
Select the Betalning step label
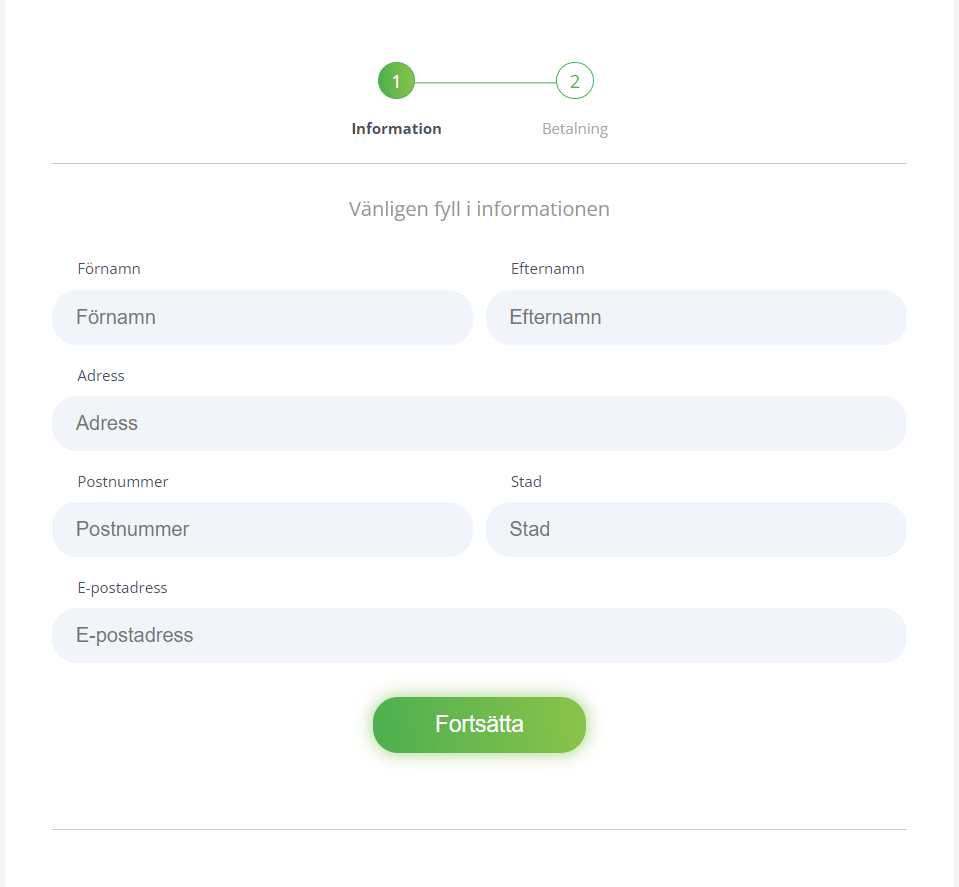tap(575, 129)
